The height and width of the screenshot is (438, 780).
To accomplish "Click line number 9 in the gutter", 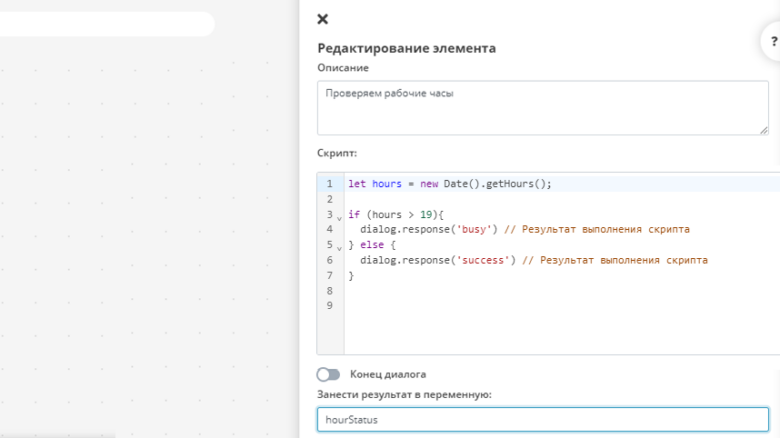I will point(329,306).
